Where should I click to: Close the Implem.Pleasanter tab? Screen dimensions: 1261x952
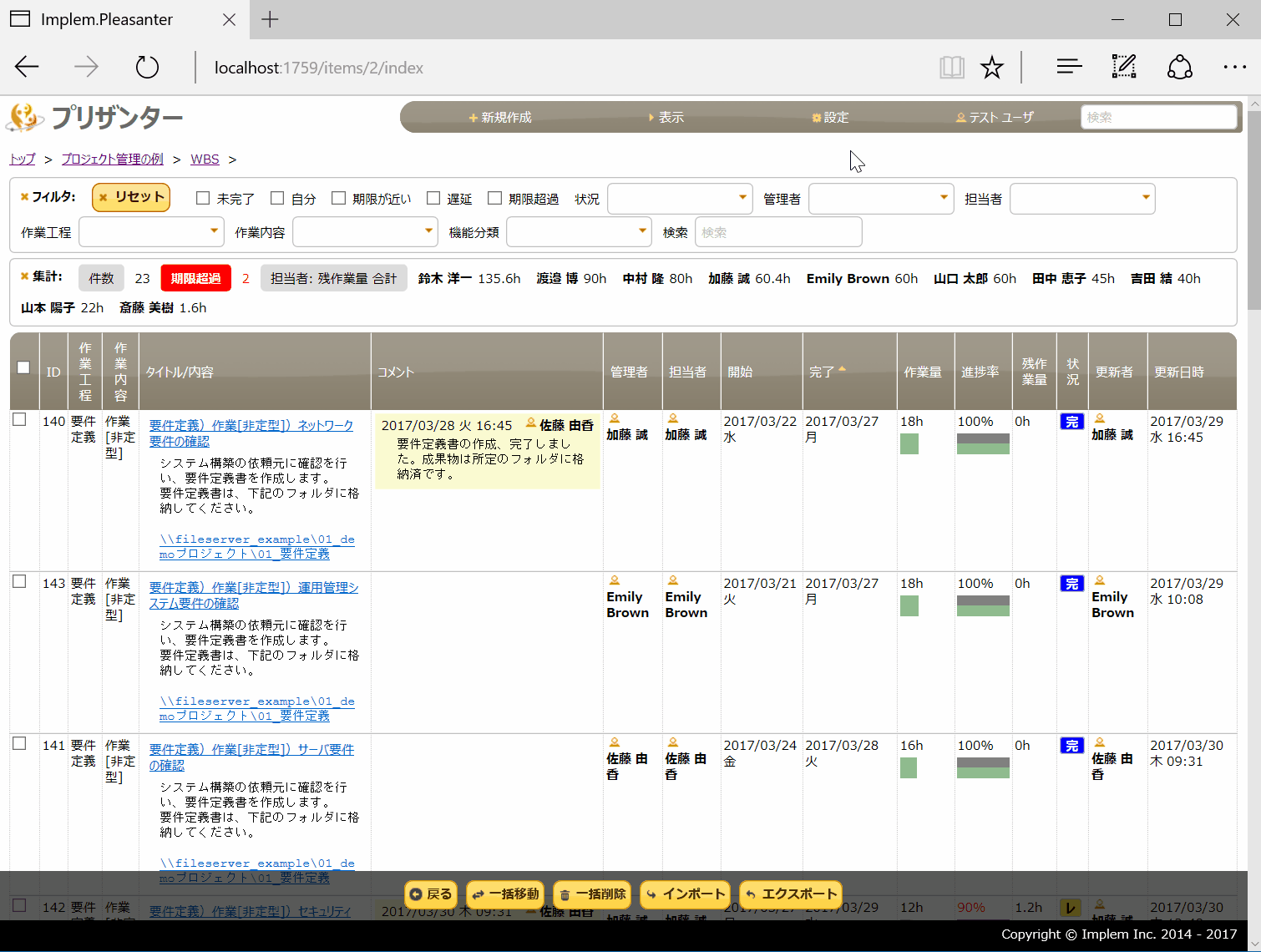pos(229,19)
